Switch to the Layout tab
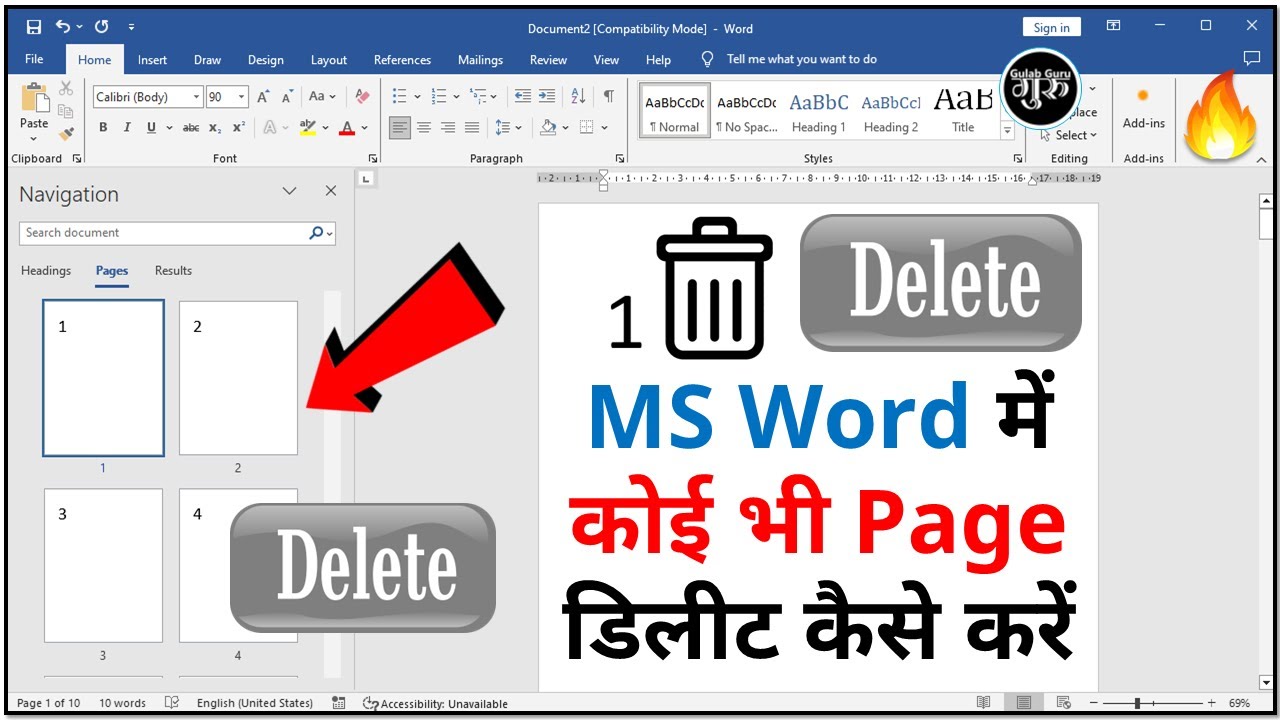This screenshot has width=1280, height=720. [x=329, y=60]
